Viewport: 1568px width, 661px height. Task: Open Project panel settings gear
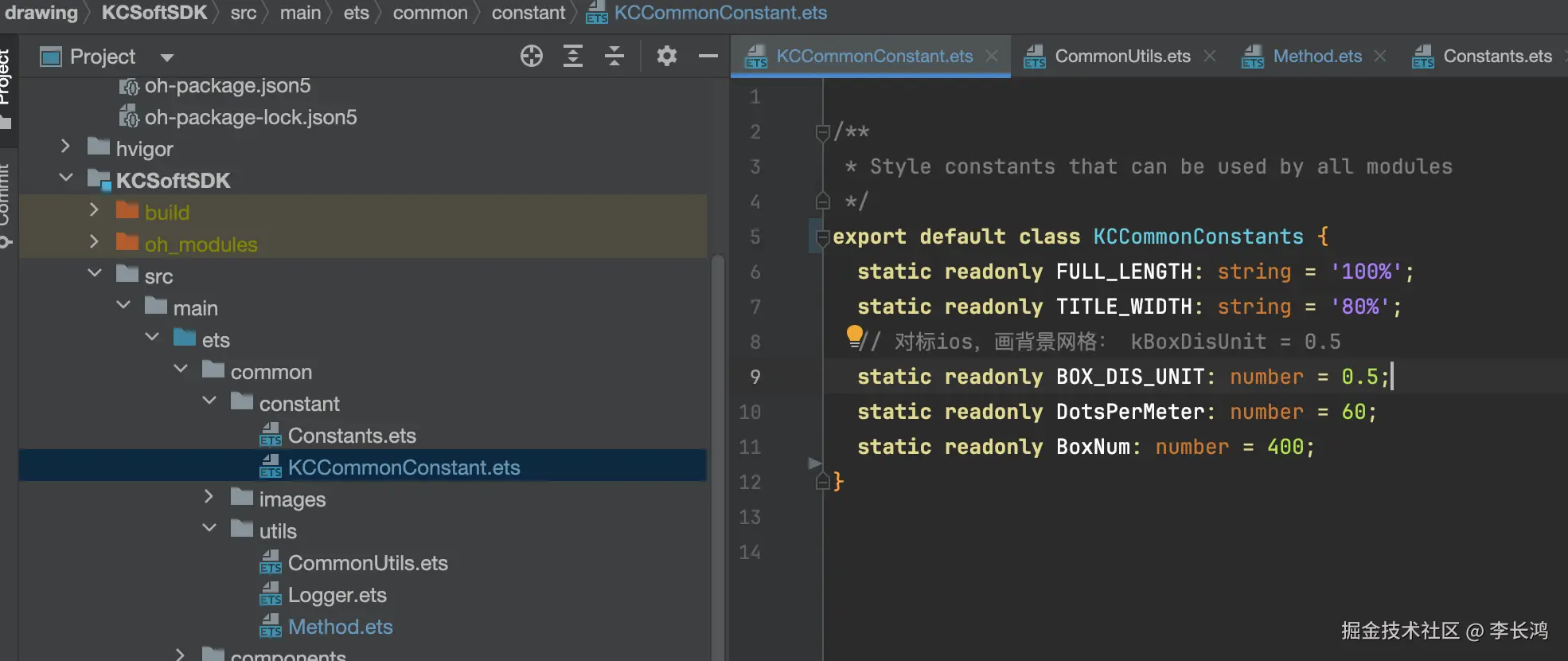pos(667,56)
